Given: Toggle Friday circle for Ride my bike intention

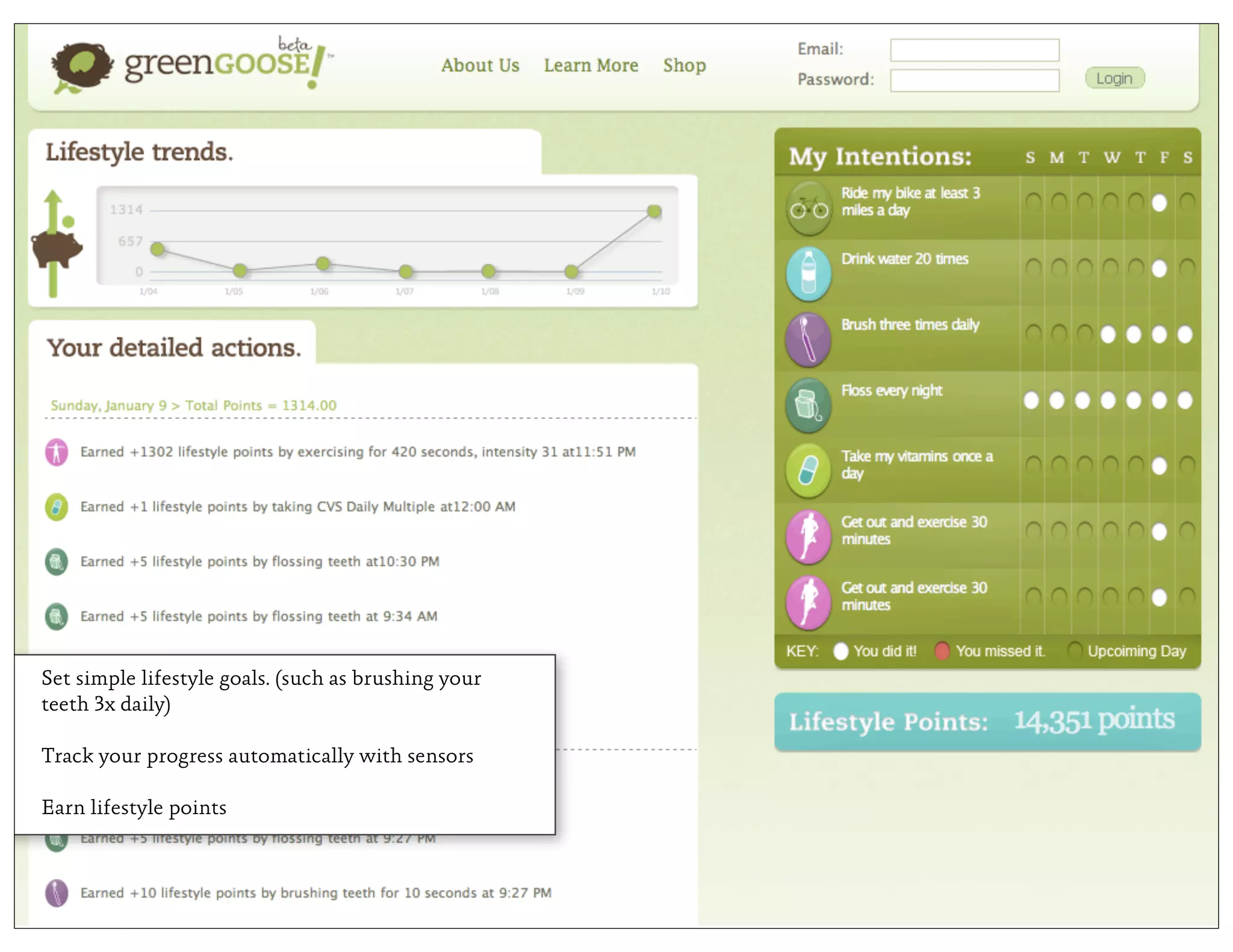Looking at the screenshot, I should click(x=1159, y=203).
